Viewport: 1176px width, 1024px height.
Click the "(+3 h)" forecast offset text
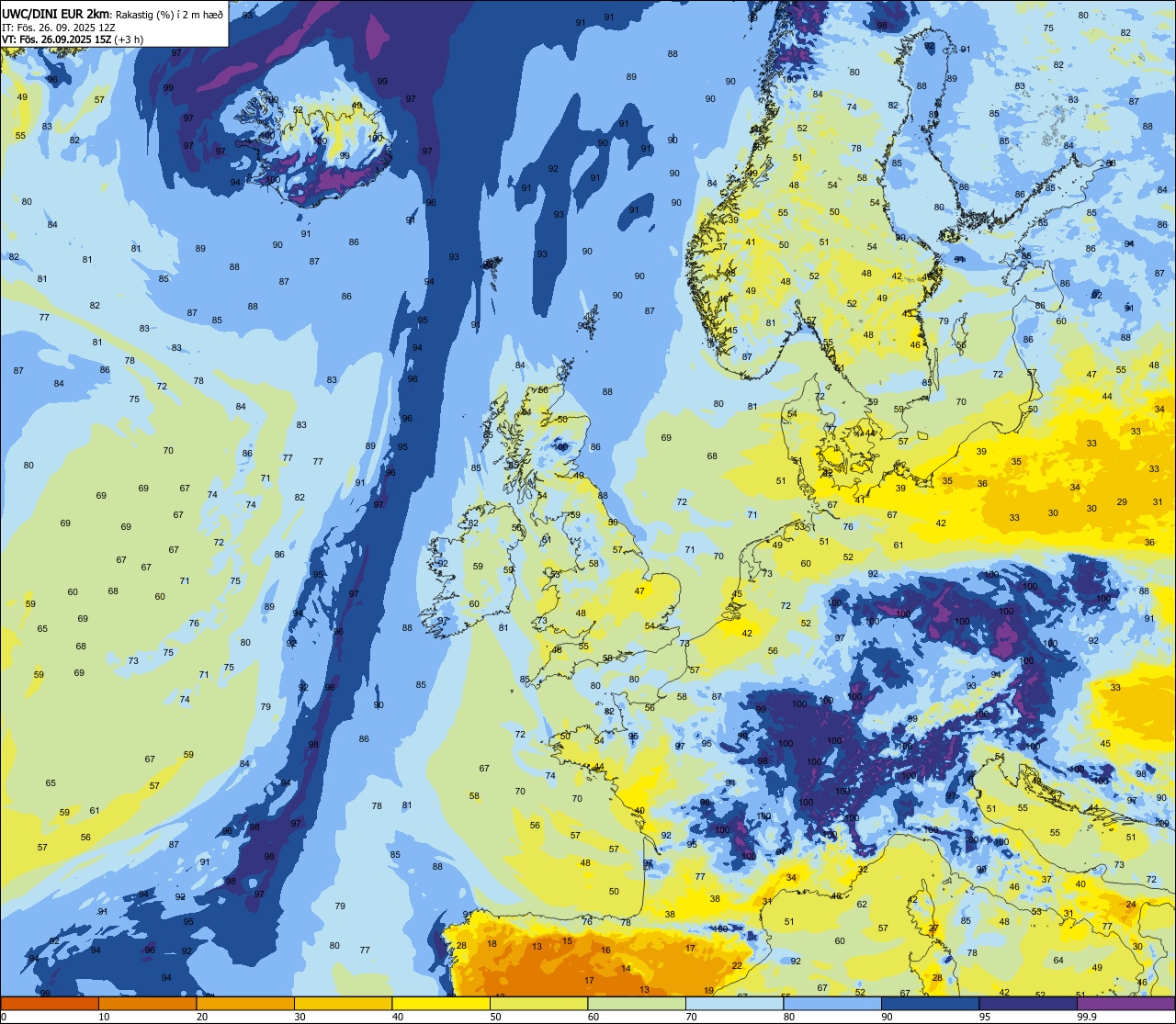129,39
